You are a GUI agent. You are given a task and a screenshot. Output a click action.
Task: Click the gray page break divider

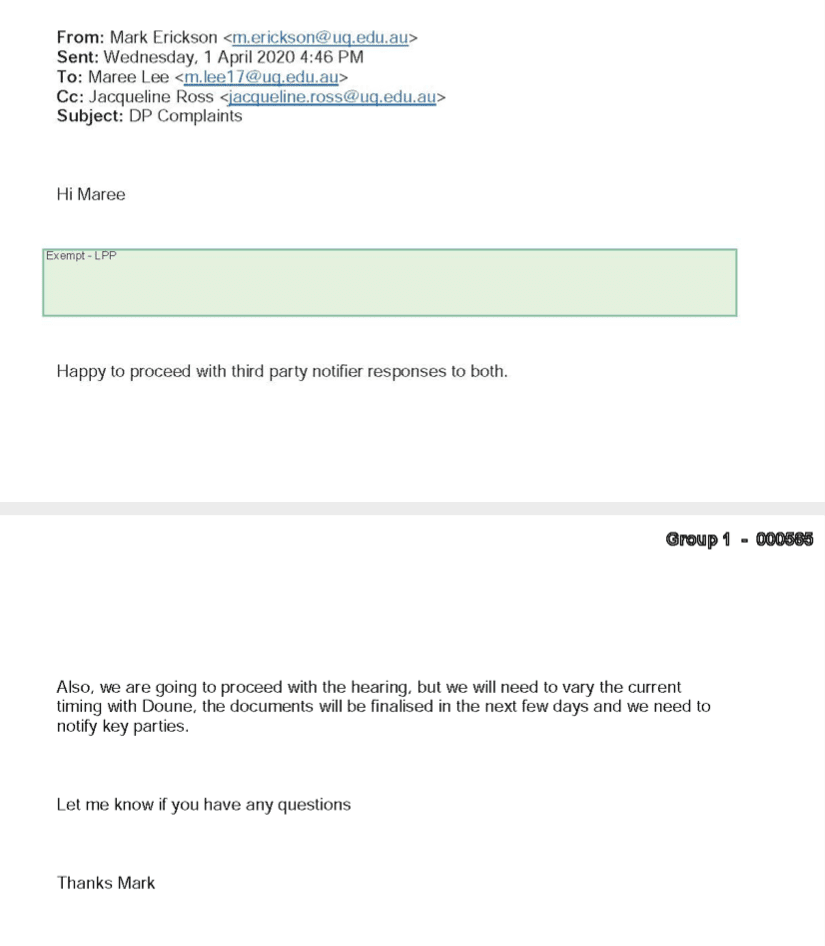coord(412,508)
